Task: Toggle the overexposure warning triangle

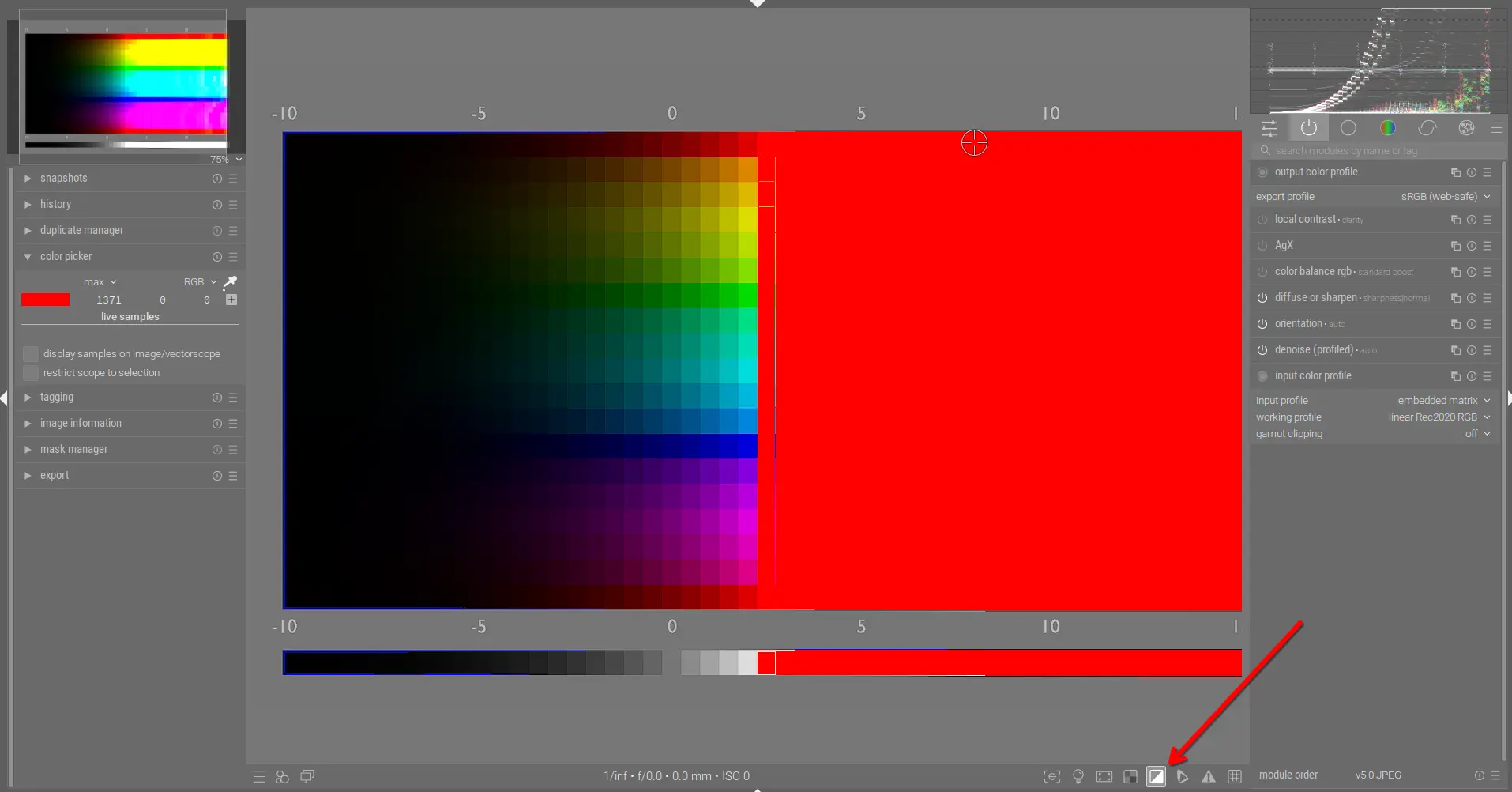Action: pyautogui.click(x=1209, y=776)
